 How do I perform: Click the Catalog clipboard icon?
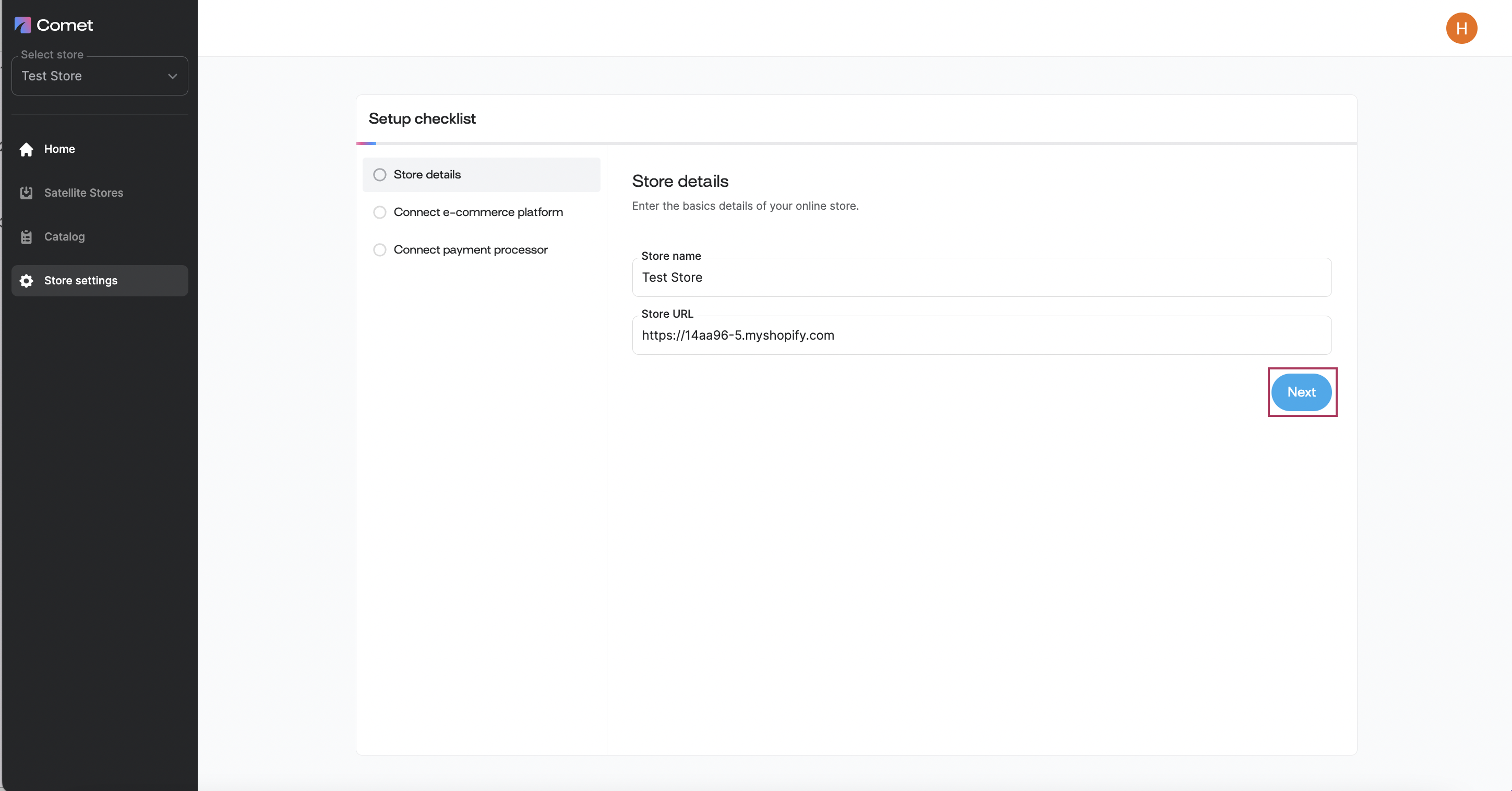point(27,236)
